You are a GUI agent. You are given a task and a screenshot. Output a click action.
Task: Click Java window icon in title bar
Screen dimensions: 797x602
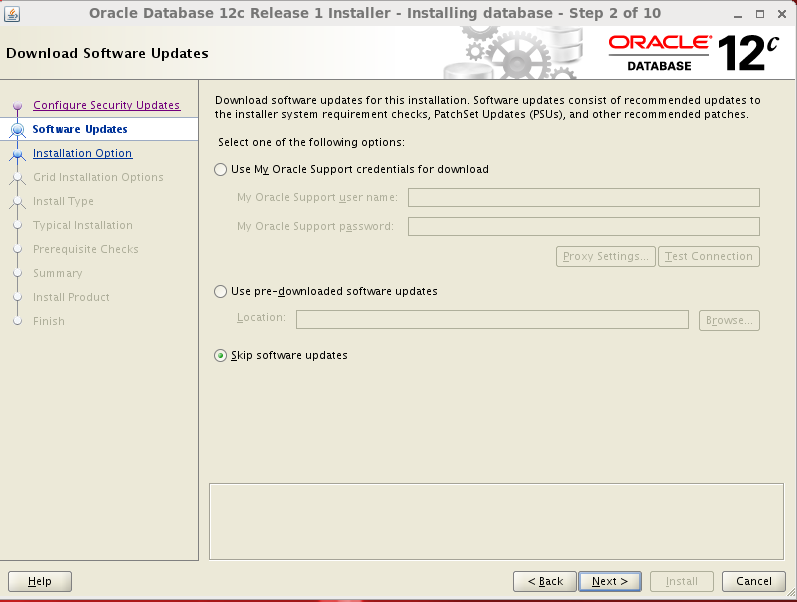[x=12, y=13]
